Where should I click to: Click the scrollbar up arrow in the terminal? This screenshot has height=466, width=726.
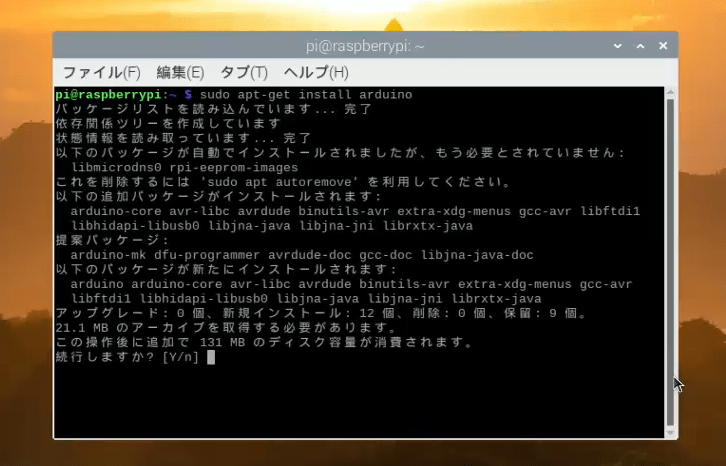670,93
